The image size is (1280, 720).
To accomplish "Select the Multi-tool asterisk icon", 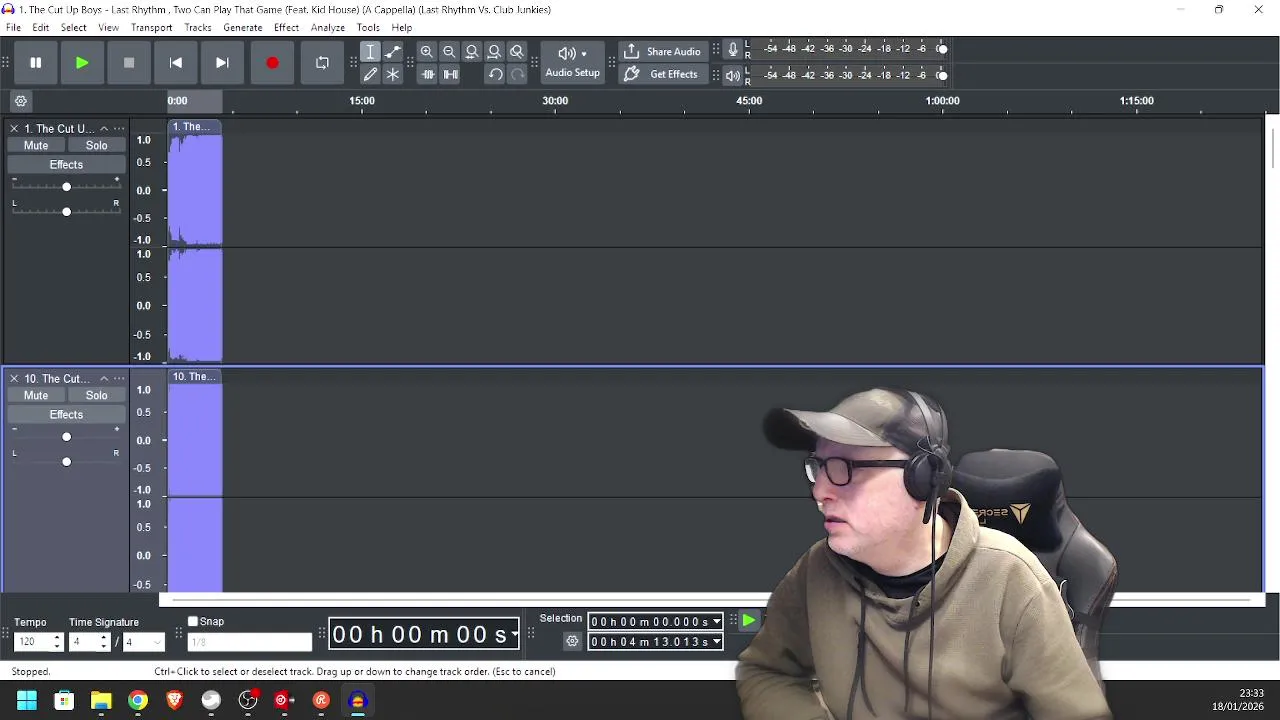I will (393, 74).
